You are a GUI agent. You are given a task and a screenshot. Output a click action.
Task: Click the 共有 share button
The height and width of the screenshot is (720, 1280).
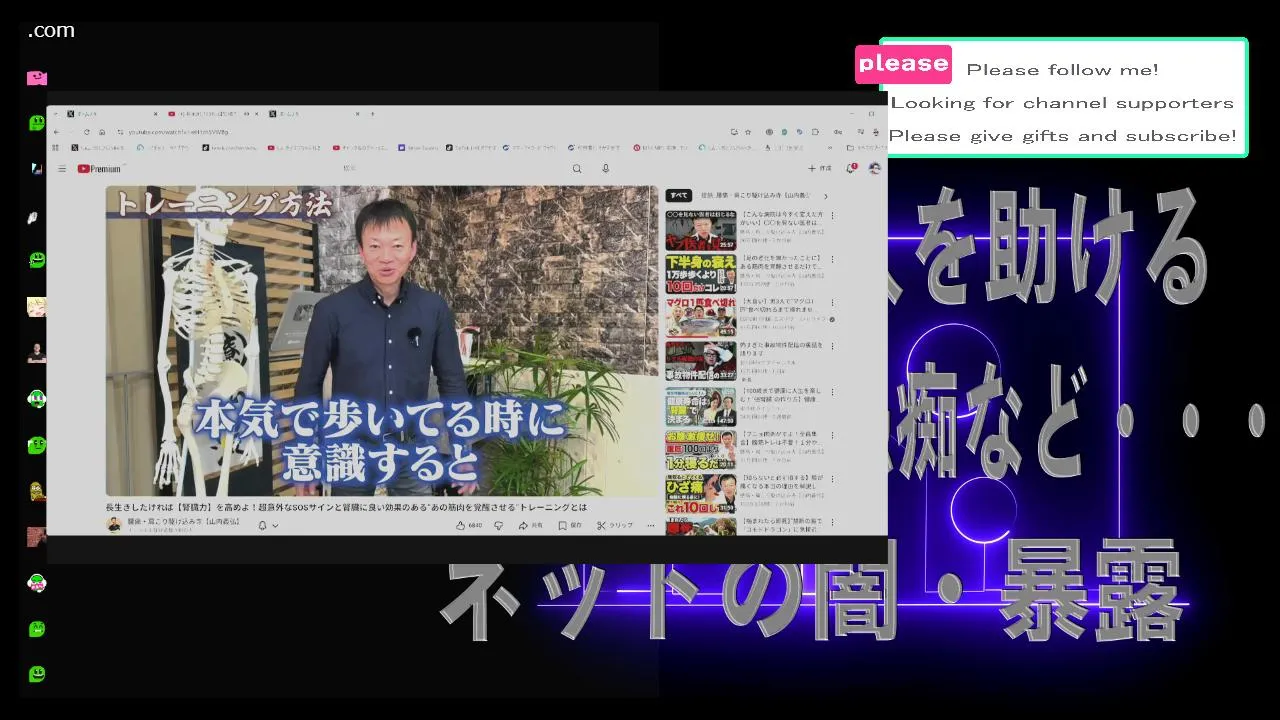[x=531, y=525]
